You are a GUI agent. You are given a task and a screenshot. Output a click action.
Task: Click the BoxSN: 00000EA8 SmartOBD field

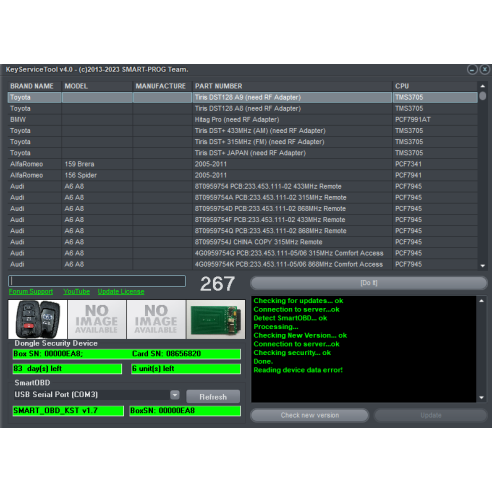click(185, 411)
